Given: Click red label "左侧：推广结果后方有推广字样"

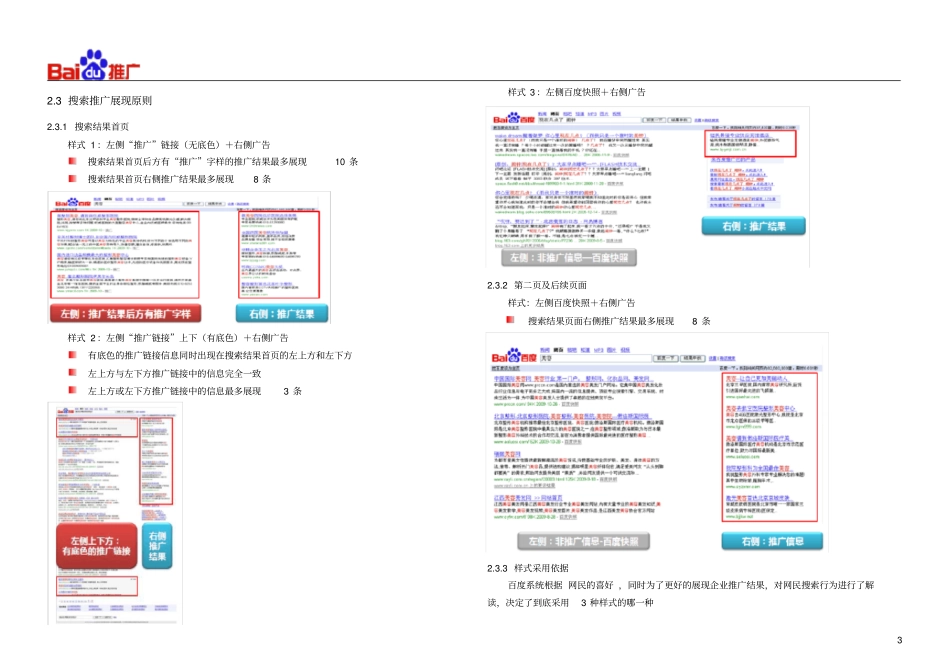Looking at the screenshot, I should pos(125,313).
